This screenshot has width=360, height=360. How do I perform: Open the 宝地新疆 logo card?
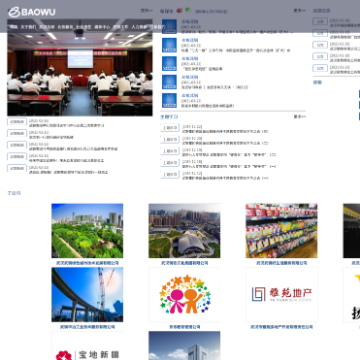coord(87,346)
